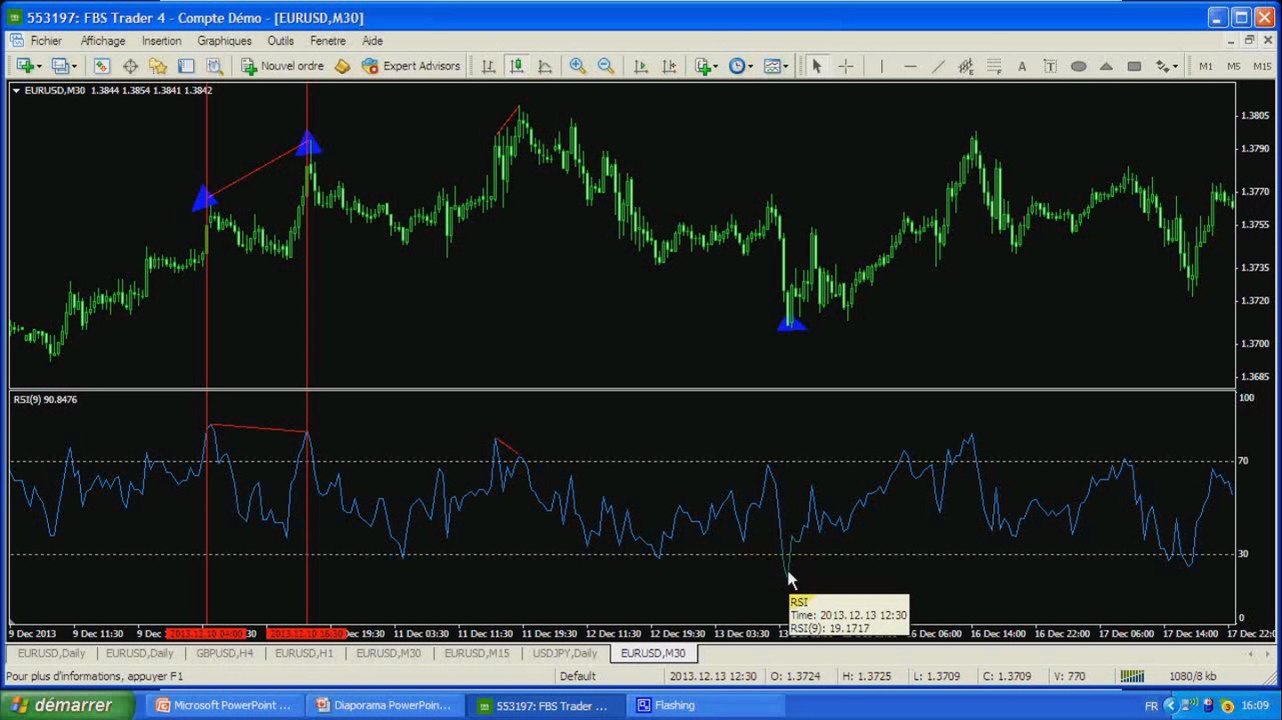Toggle the Terminal panel icon
Screen dimensions: 1282x720
(186, 66)
